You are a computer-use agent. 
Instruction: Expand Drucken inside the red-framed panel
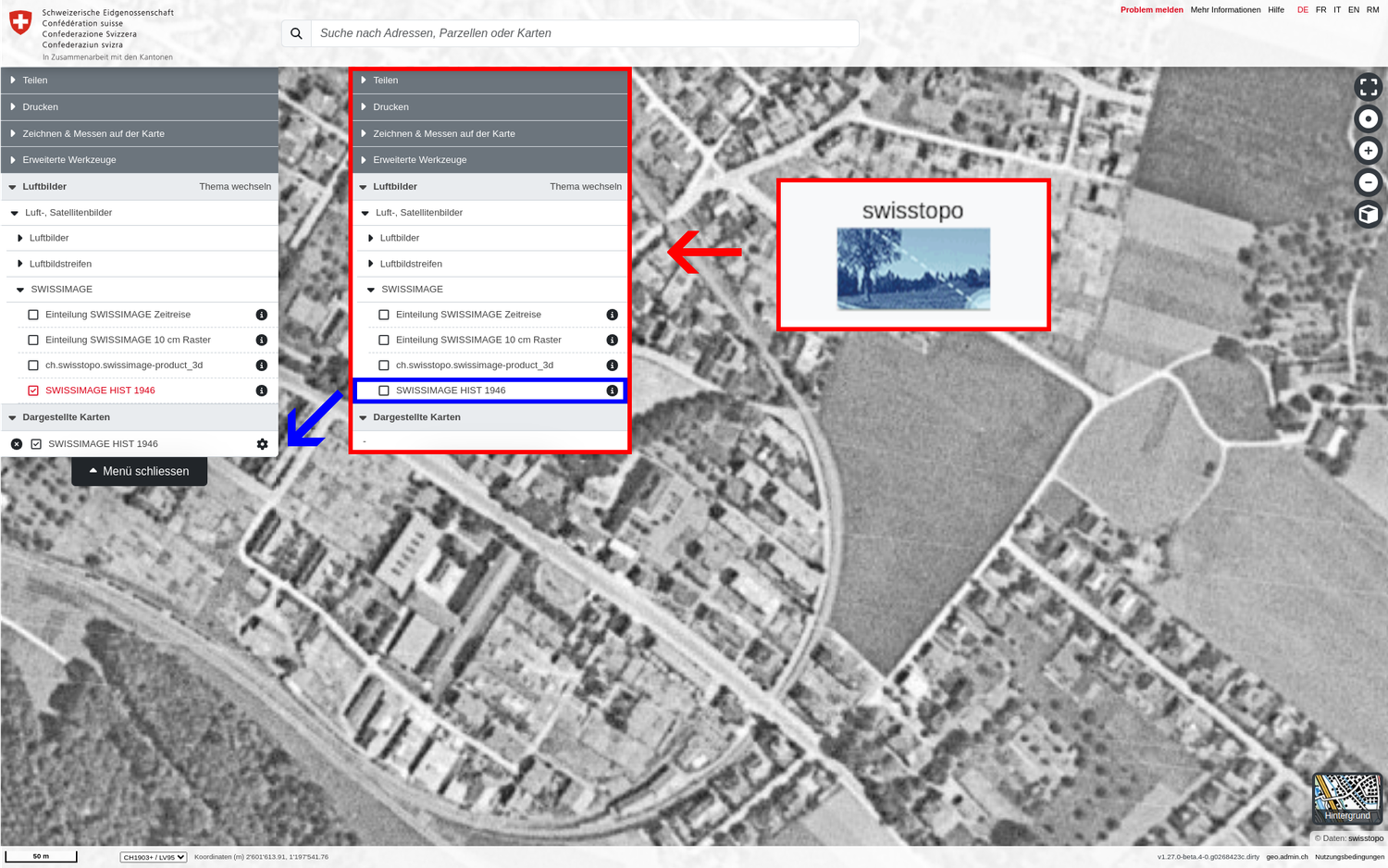click(390, 107)
